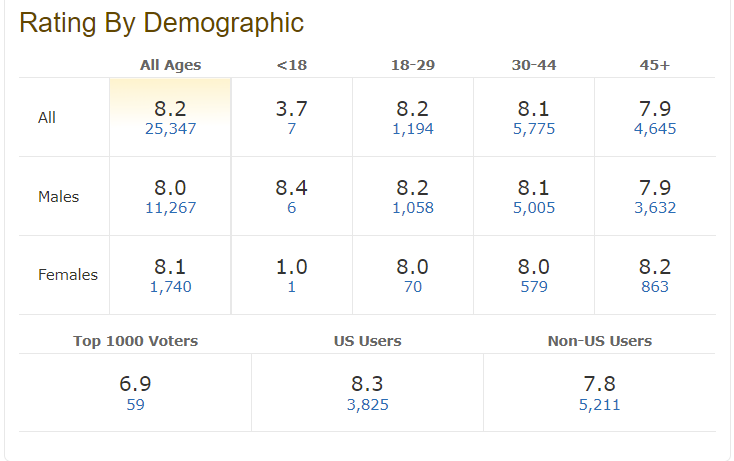This screenshot has height=461, width=734.
Task: Click the Rating By Demographic heading
Action: [161, 22]
